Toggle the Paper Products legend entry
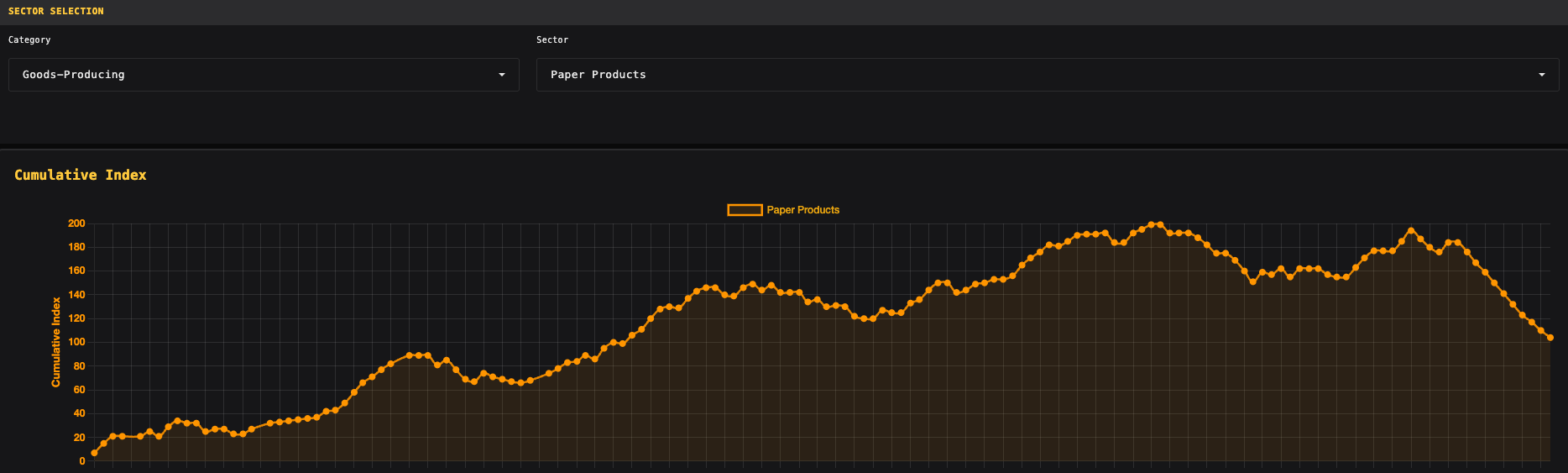The width and height of the screenshot is (1568, 473). point(783,210)
